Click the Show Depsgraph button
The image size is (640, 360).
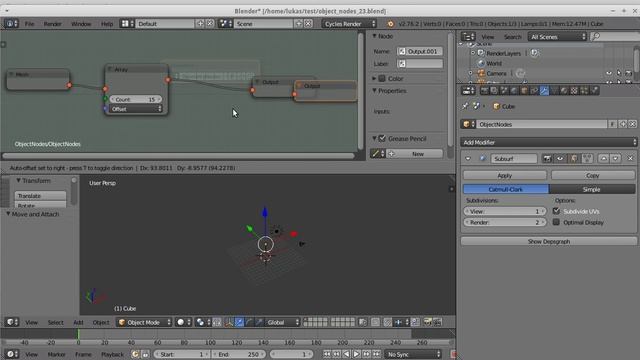pos(549,241)
